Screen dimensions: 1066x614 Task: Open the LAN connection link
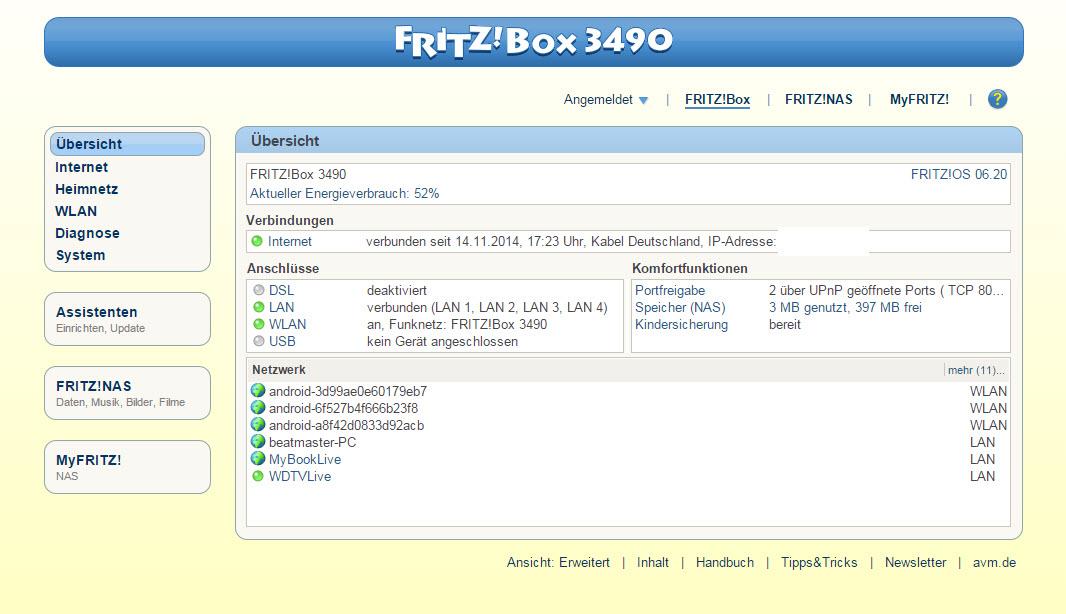(281, 307)
